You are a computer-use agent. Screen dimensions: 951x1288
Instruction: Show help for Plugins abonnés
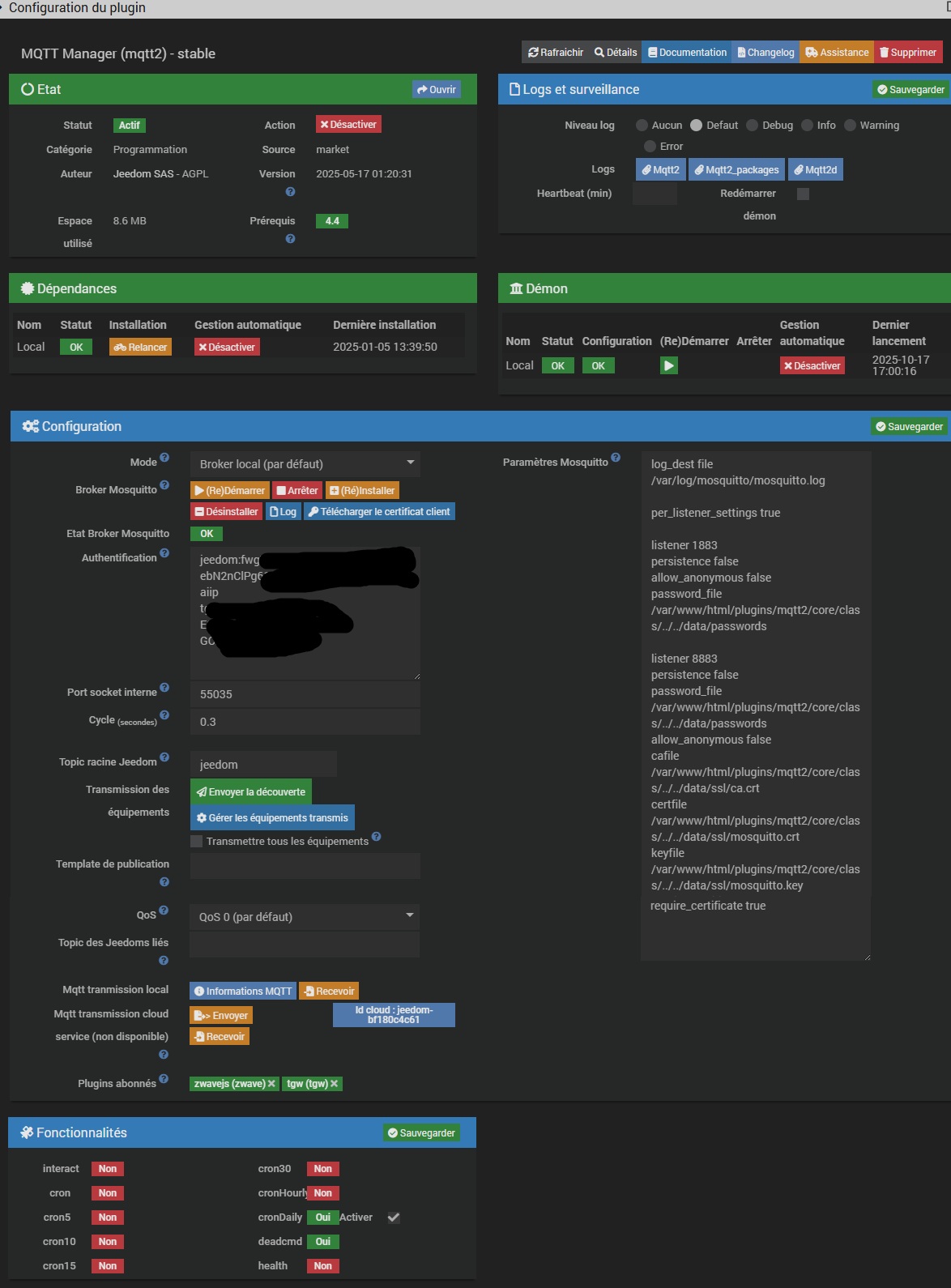click(164, 1079)
